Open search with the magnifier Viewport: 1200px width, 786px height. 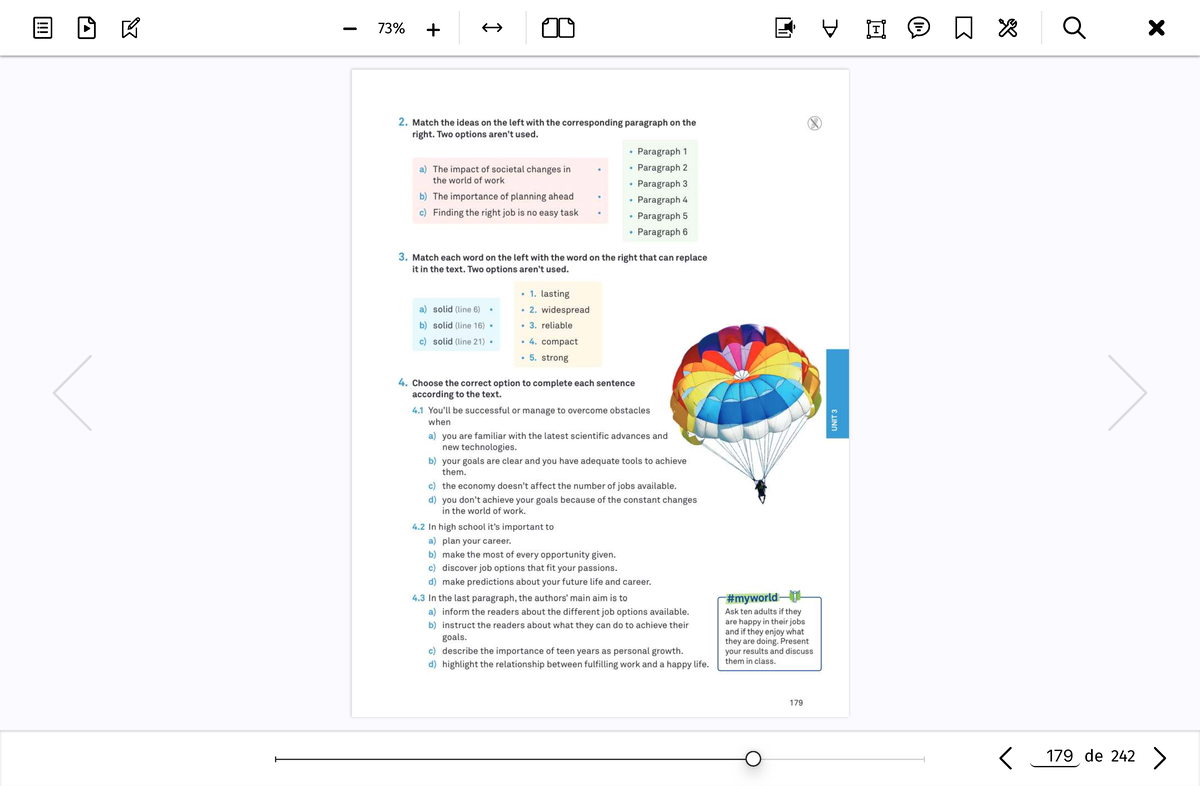point(1073,29)
